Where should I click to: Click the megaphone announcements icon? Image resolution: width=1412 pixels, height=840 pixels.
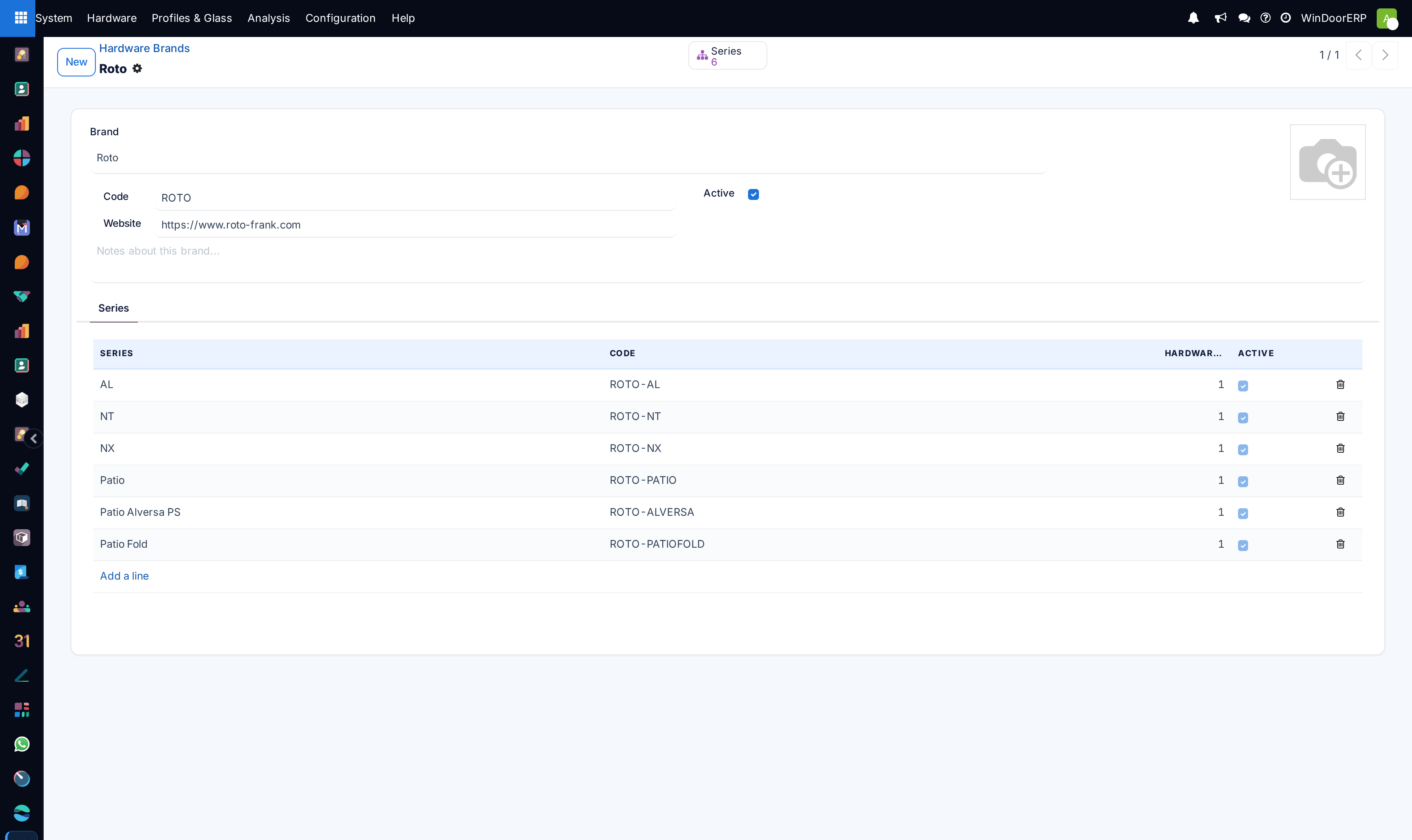[x=1220, y=18]
